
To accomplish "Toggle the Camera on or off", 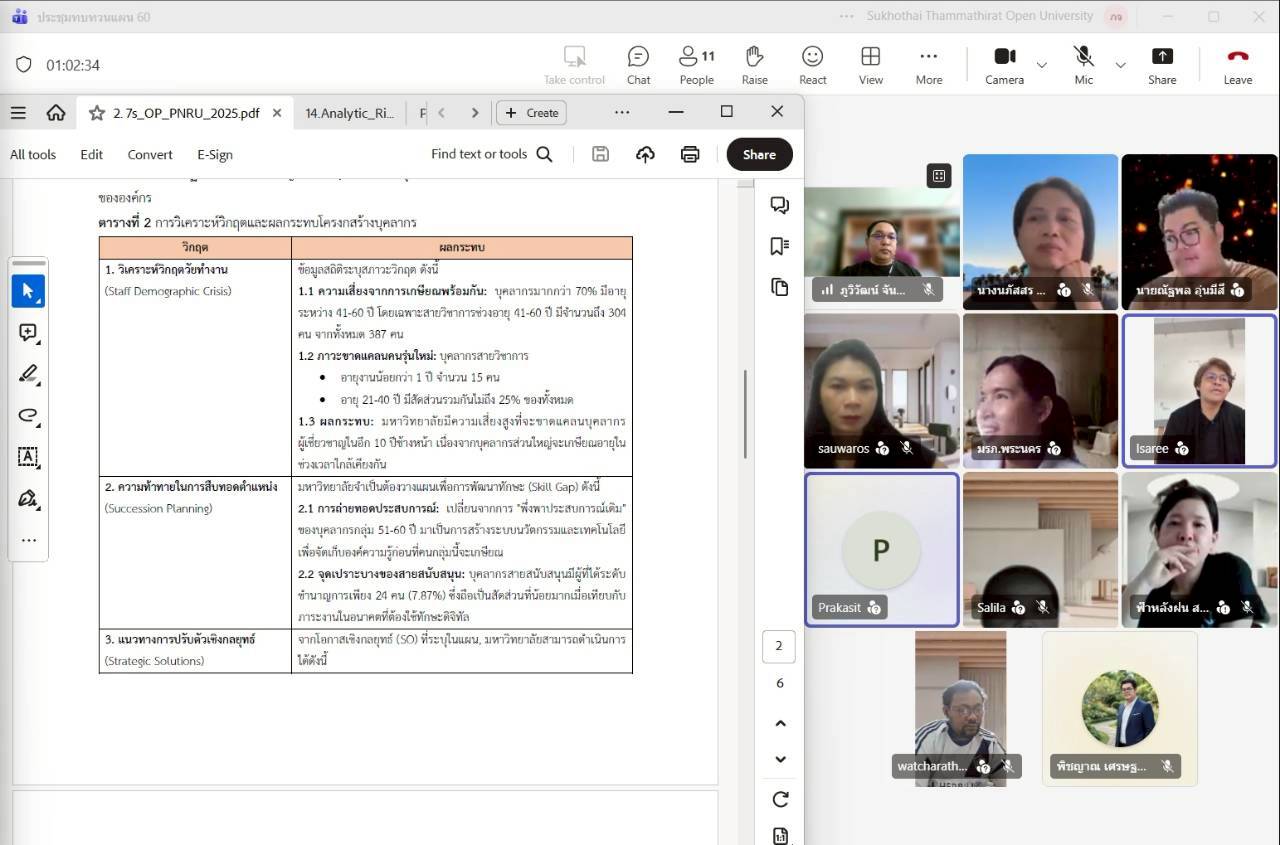I will pos(1004,65).
